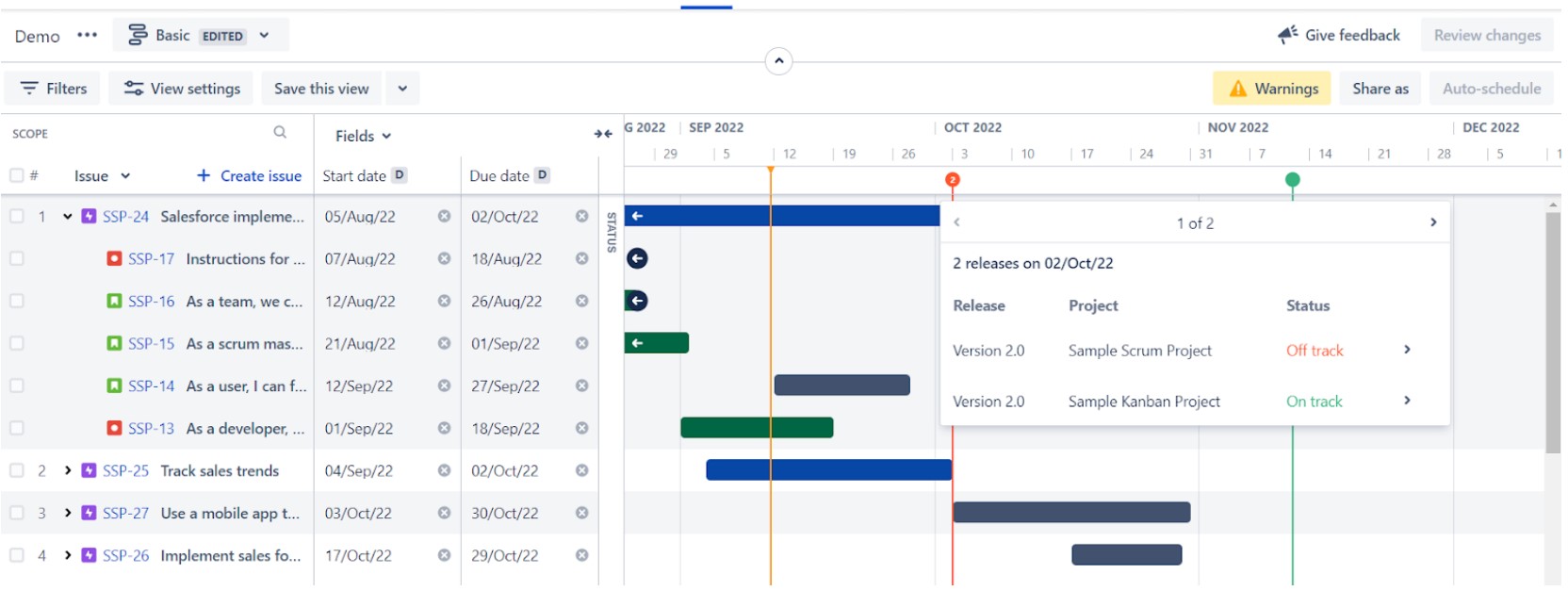Screen dimensions: 1568x591
Task: Clear the due date 29/Oct/22 for SSP-26
Action: 581,555
